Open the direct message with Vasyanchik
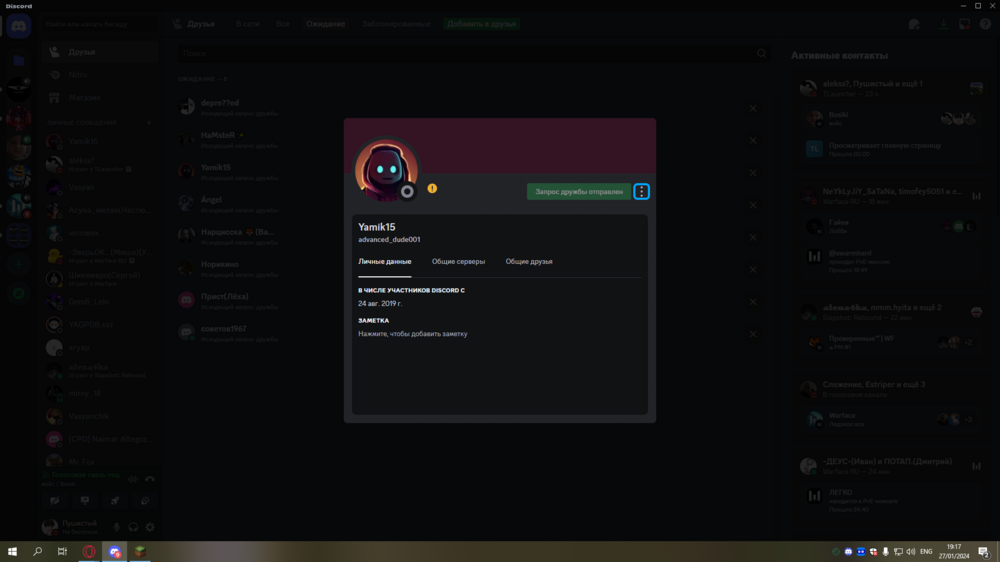Image resolution: width=1000 pixels, height=562 pixels. coord(100,416)
